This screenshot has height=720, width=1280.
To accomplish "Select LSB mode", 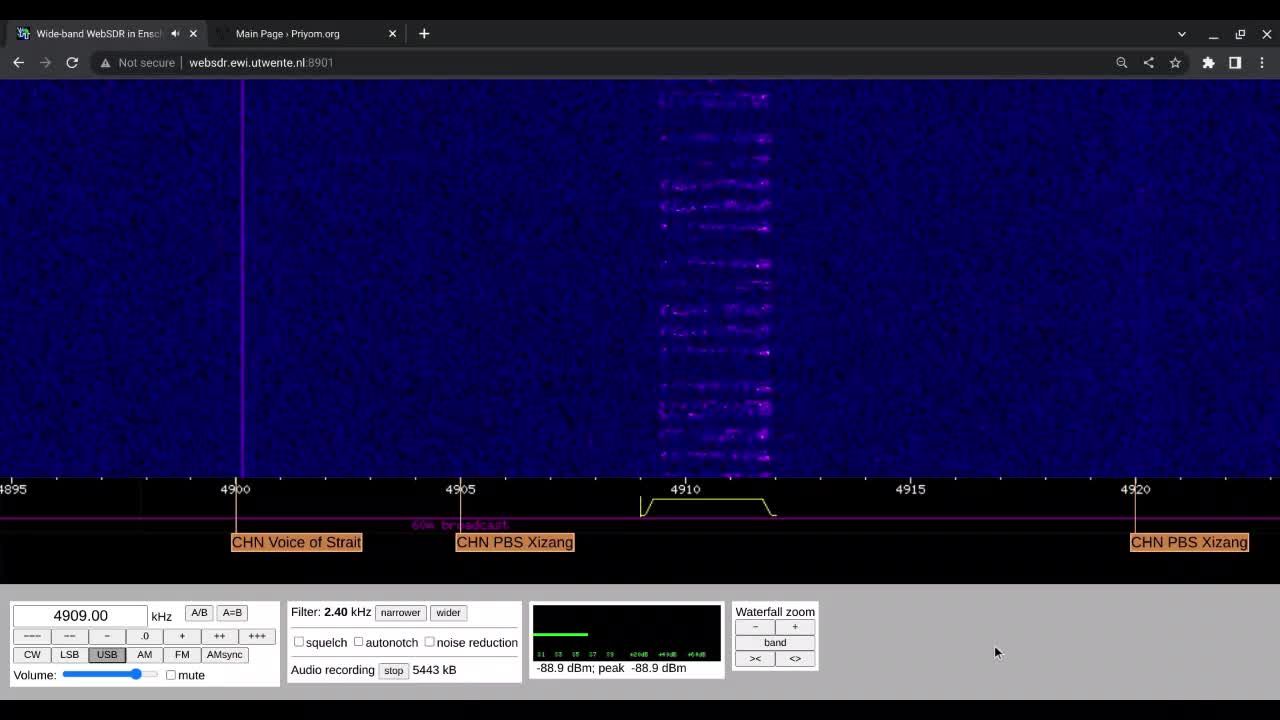I will pyautogui.click(x=69, y=655).
